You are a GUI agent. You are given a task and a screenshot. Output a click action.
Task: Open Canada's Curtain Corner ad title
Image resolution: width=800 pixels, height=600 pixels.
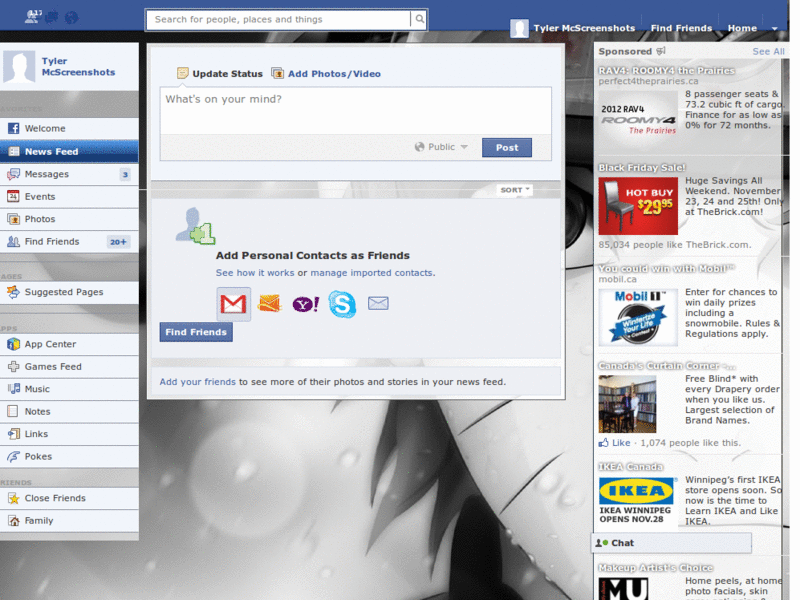[x=666, y=366]
